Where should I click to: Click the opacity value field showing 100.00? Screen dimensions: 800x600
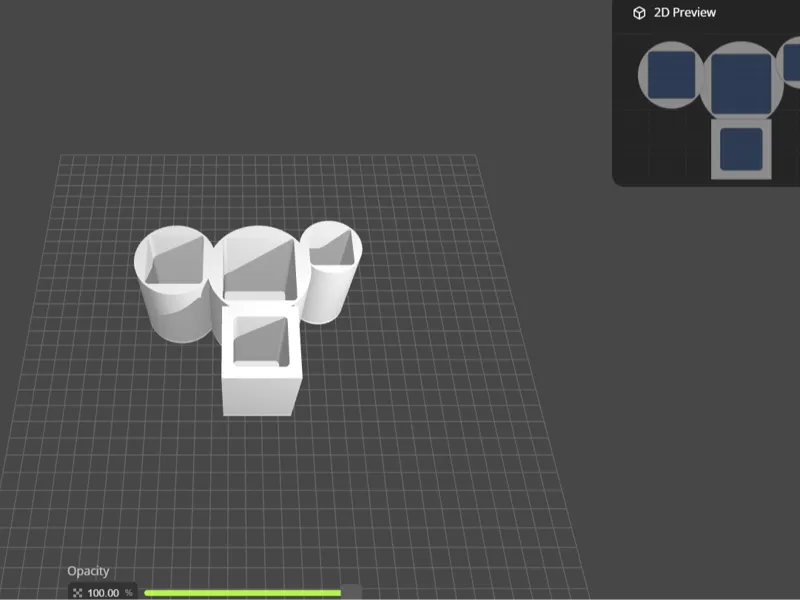coord(103,592)
